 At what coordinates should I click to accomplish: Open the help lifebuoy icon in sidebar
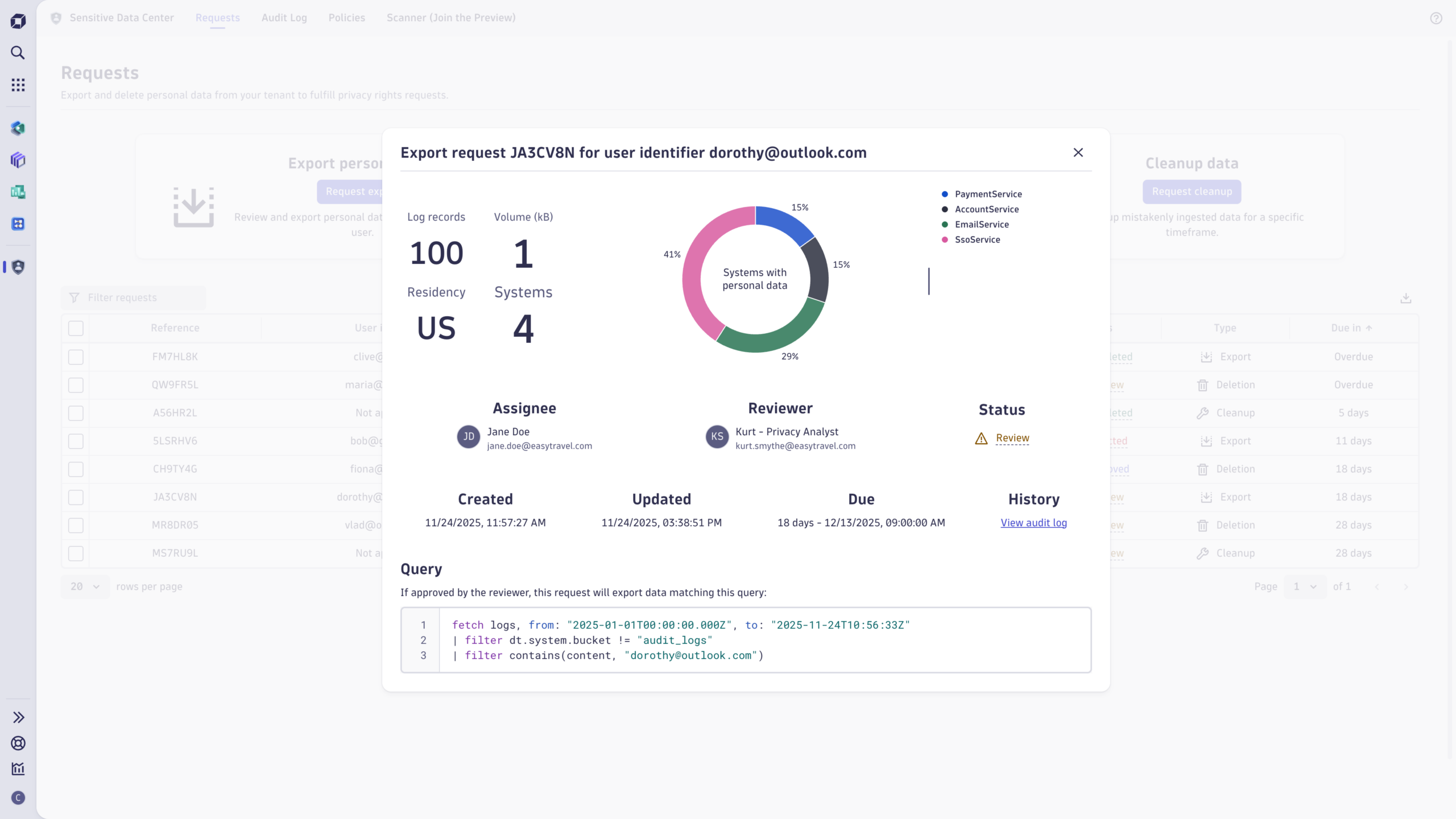[18, 743]
